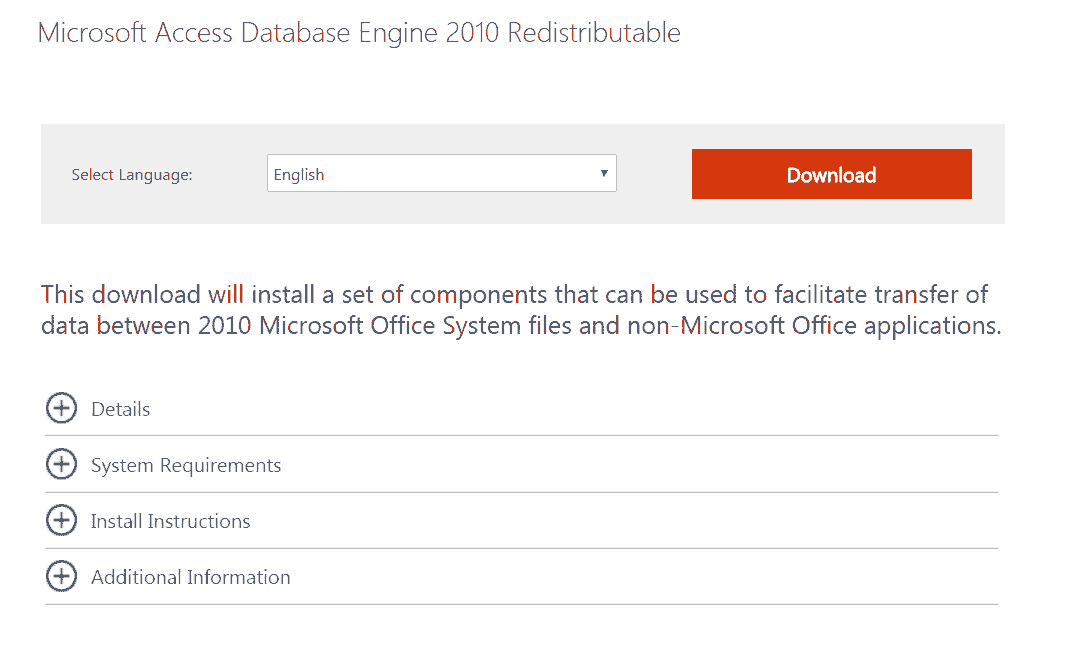Expand System Requirements plus icon
Viewport: 1078px width, 653px height.
61,465
